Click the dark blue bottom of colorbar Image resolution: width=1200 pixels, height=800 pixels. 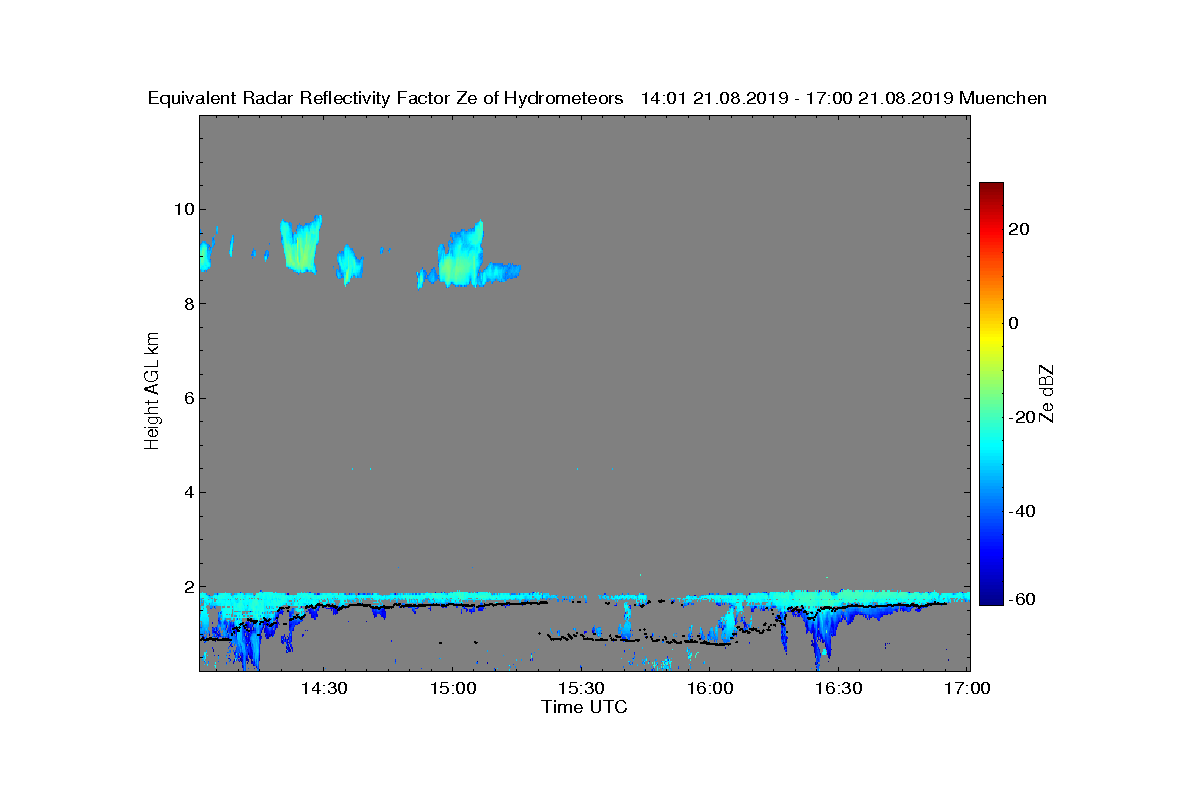991,598
